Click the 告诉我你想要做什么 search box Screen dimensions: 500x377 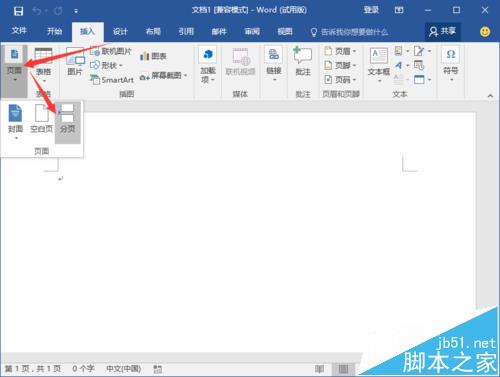pyautogui.click(x=349, y=32)
